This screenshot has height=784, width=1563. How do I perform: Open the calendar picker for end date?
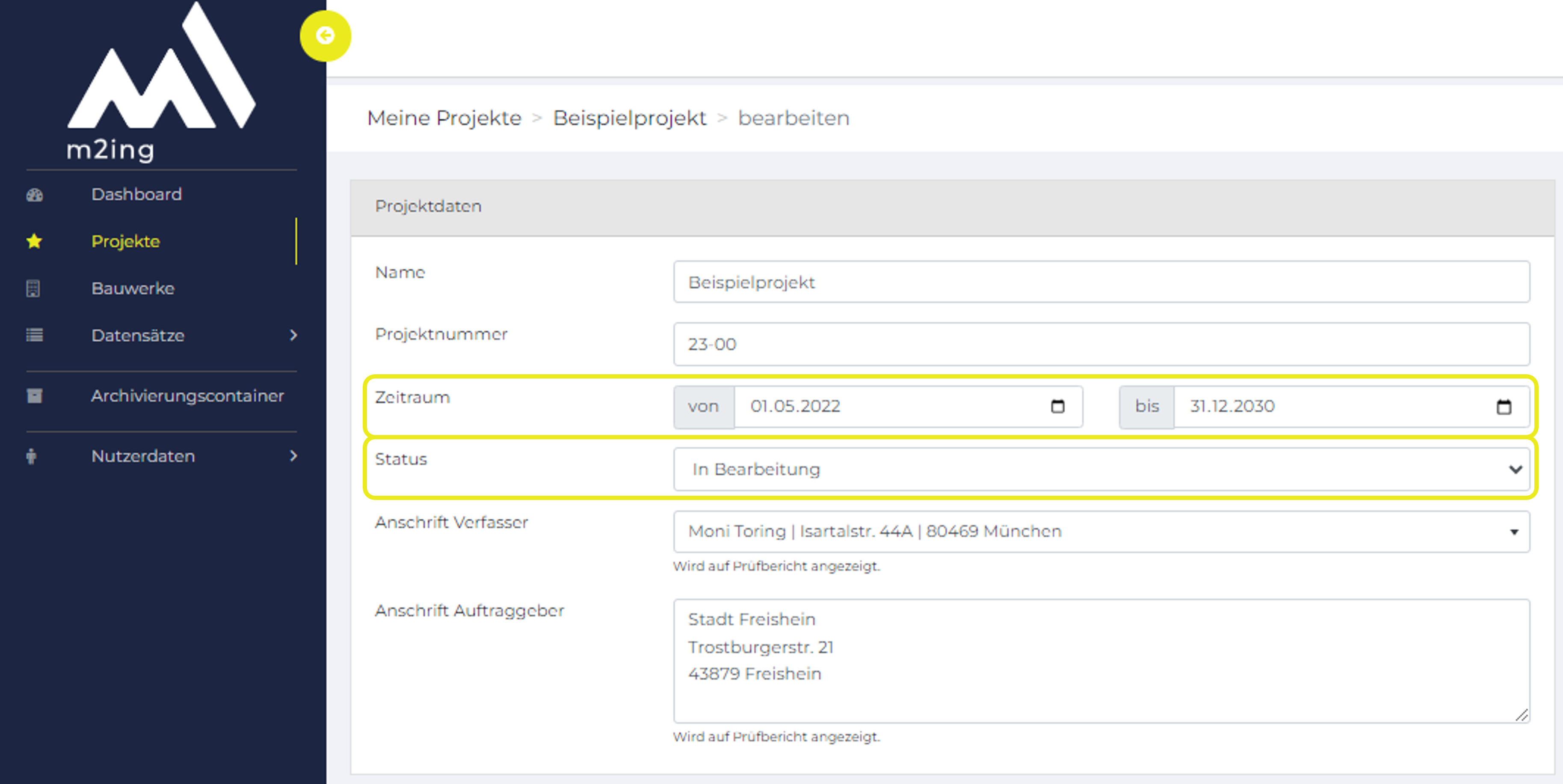1504,407
